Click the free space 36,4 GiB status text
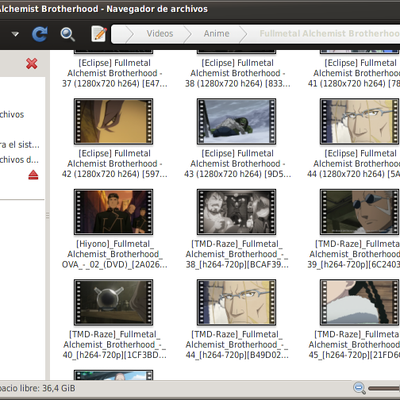This screenshot has width=400, height=400. (x=37, y=388)
